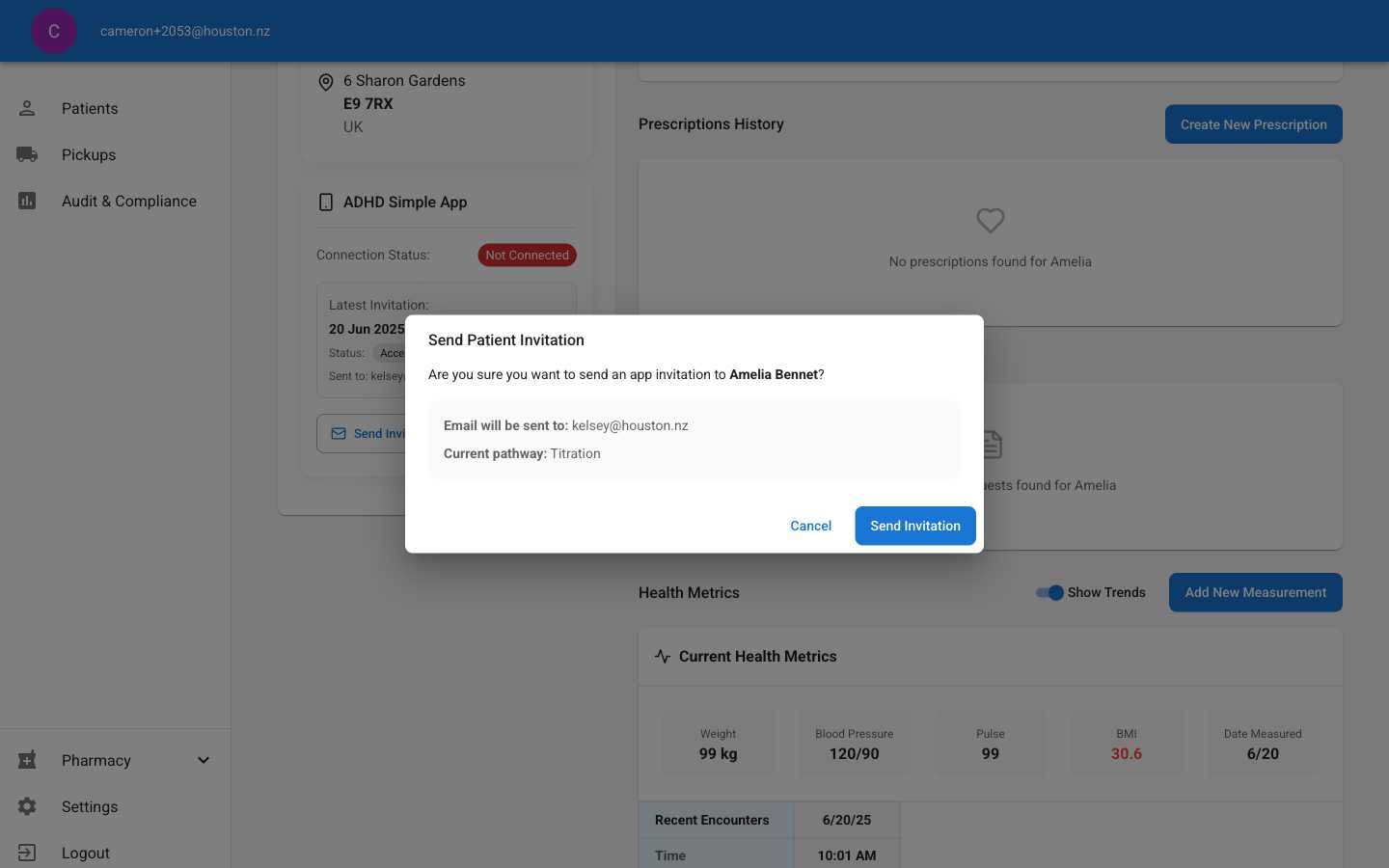Click the Current pathway Titration text
The width and height of the screenshot is (1389, 868).
pyautogui.click(x=522, y=453)
